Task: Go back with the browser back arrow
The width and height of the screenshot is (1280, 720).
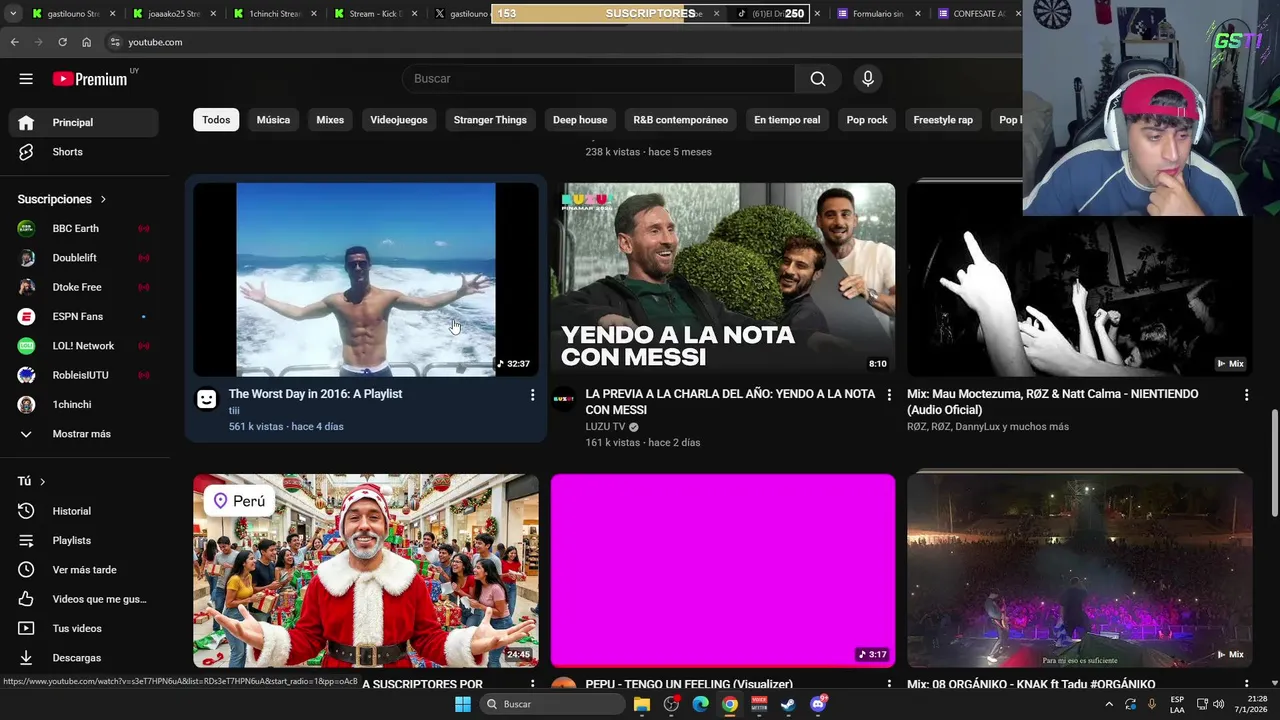Action: 14,42
